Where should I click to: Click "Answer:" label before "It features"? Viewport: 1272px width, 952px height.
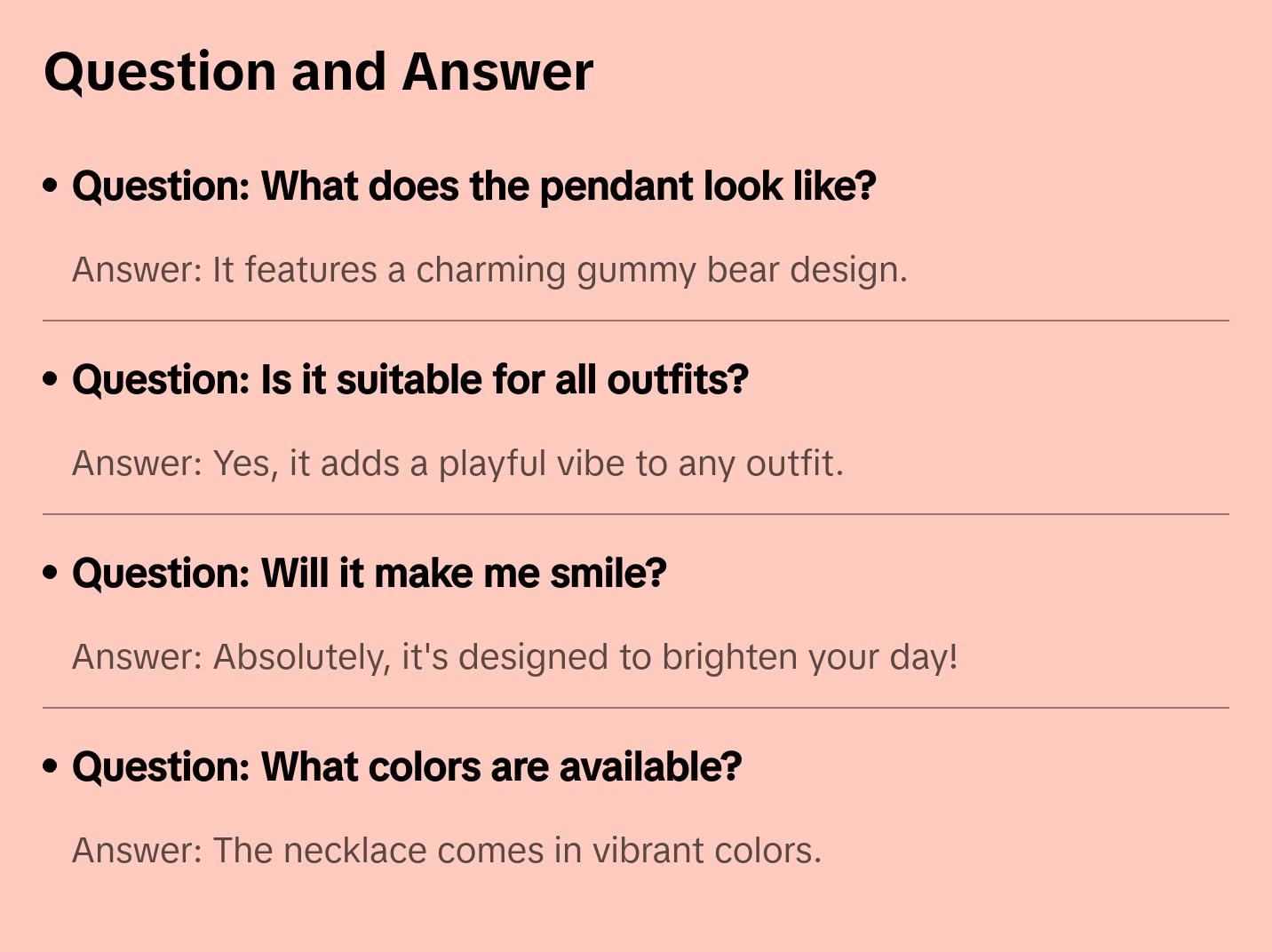pos(138,270)
